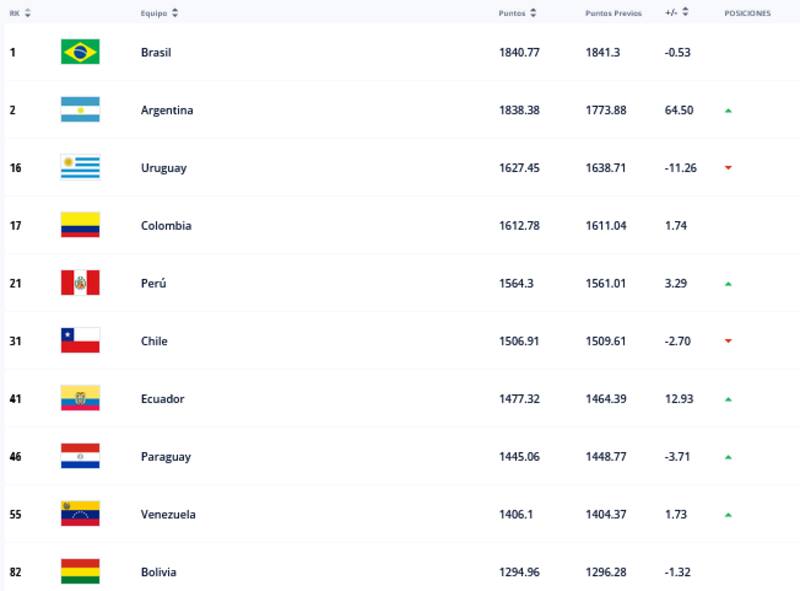
Task: Open the Argentina team name link
Action: [x=167, y=110]
